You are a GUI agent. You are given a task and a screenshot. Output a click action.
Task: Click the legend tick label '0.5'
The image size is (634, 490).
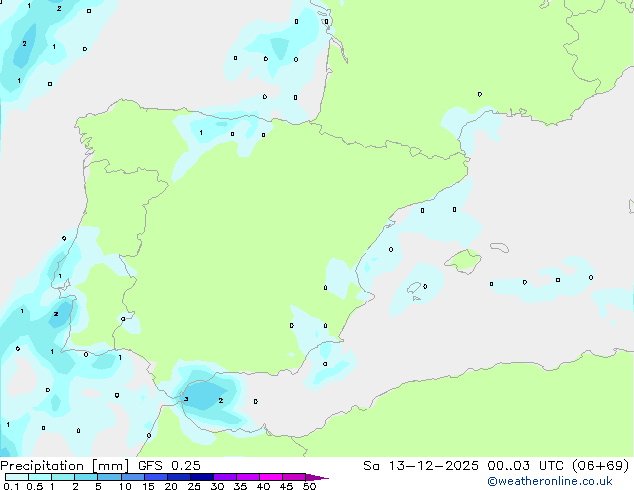click(35, 486)
